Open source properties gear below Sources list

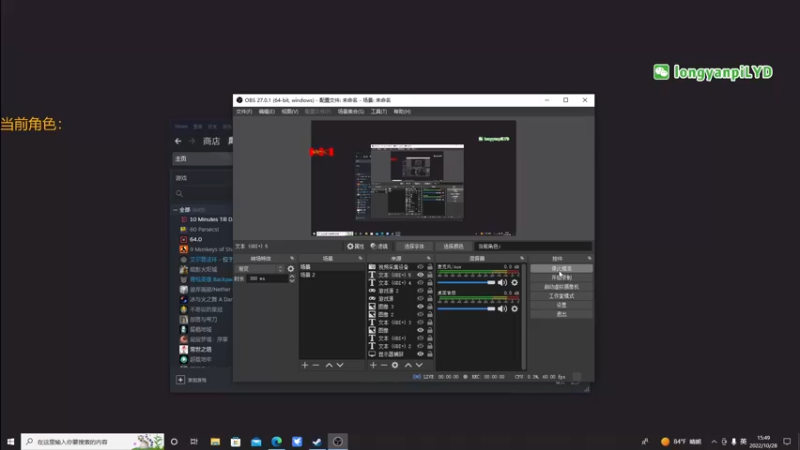395,365
